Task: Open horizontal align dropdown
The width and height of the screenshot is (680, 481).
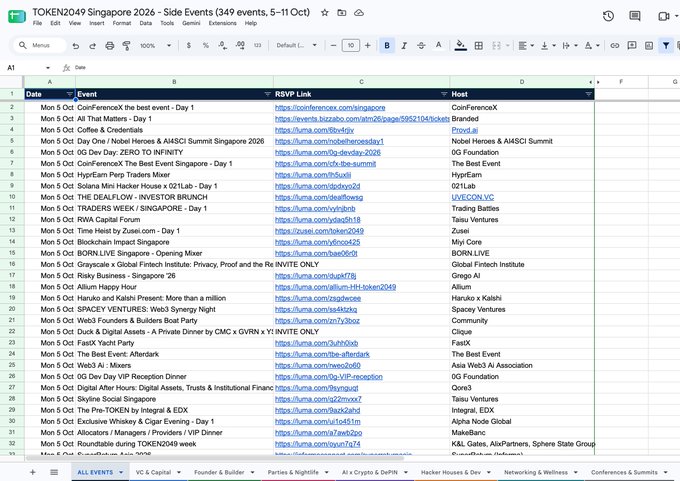Action: point(526,46)
